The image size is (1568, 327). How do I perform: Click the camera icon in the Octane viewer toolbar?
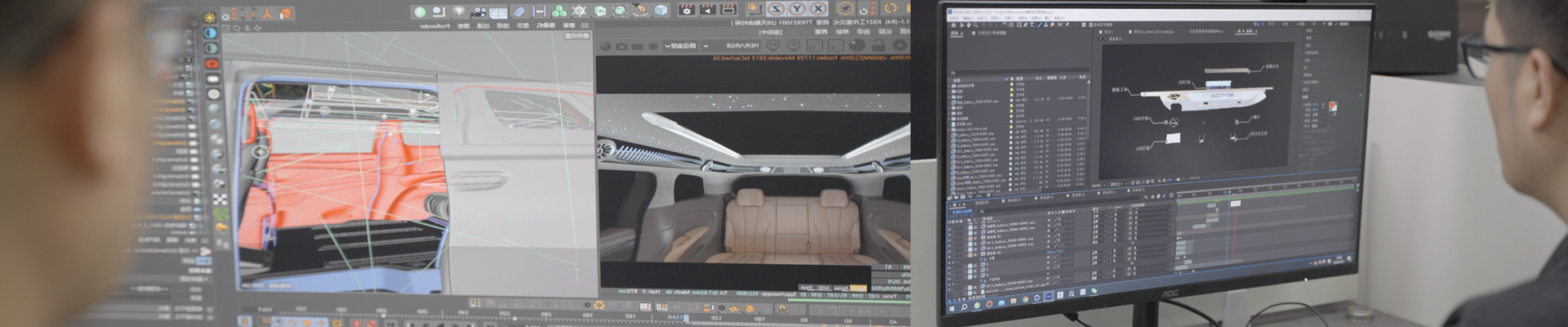tap(621, 47)
